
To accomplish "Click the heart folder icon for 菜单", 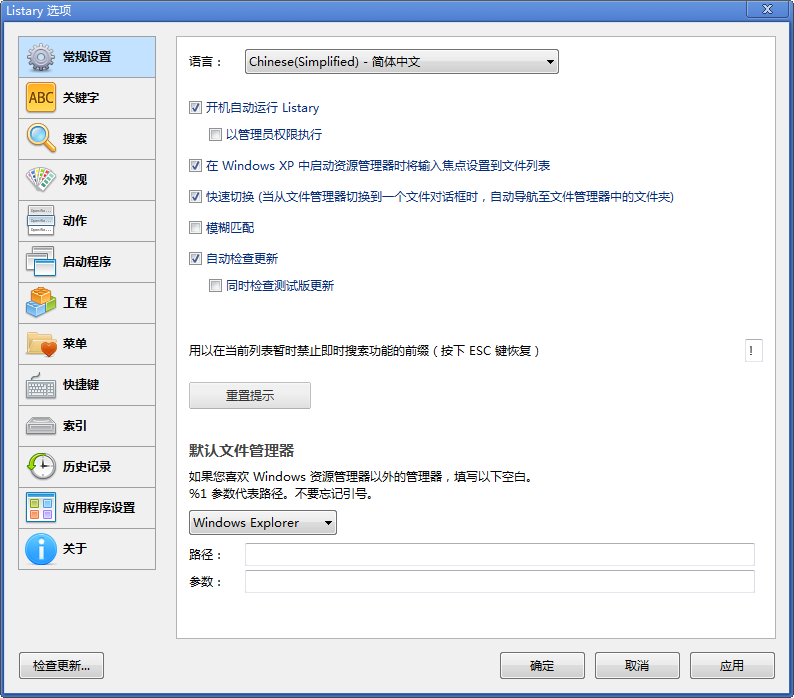I will (x=41, y=343).
